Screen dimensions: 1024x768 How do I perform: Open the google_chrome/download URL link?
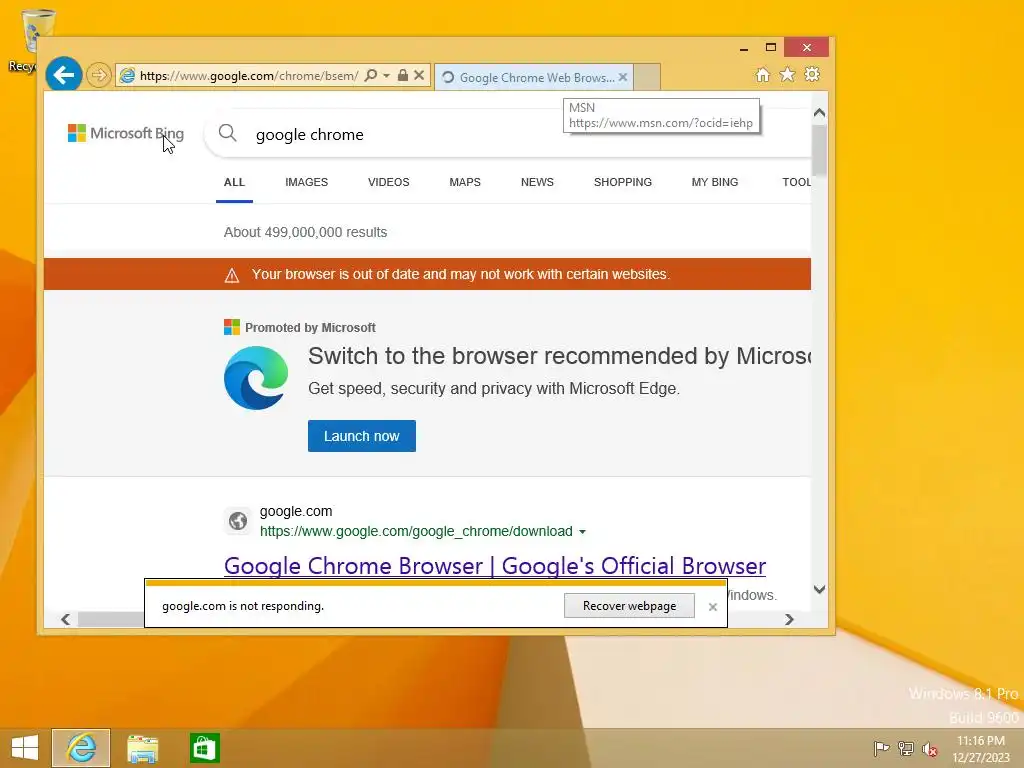pyautogui.click(x=416, y=532)
